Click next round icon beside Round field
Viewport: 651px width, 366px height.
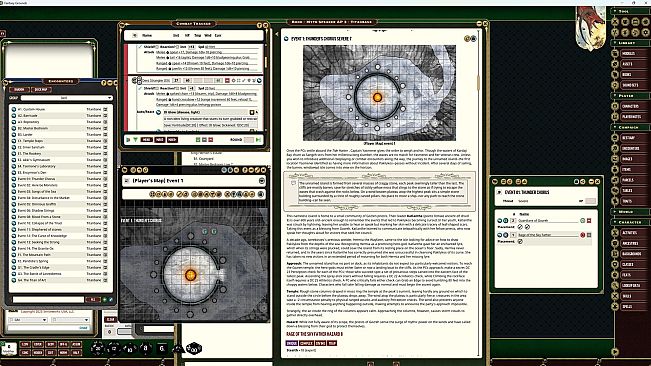[x=259, y=140]
